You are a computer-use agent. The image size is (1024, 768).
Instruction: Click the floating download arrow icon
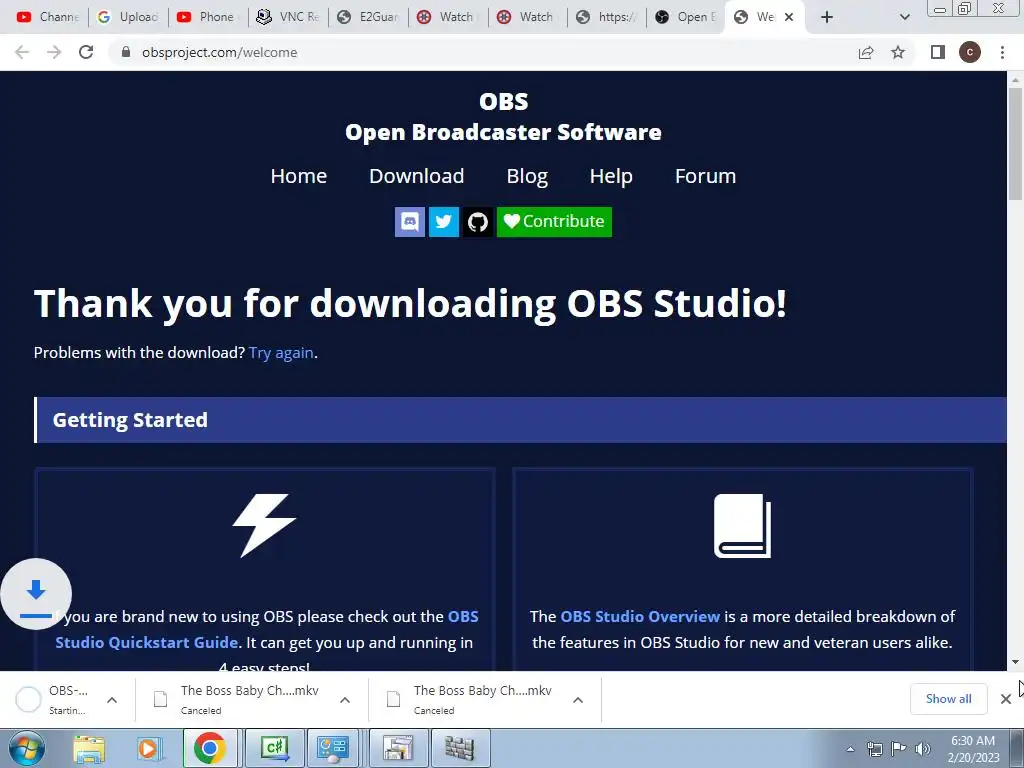pyautogui.click(x=36, y=594)
